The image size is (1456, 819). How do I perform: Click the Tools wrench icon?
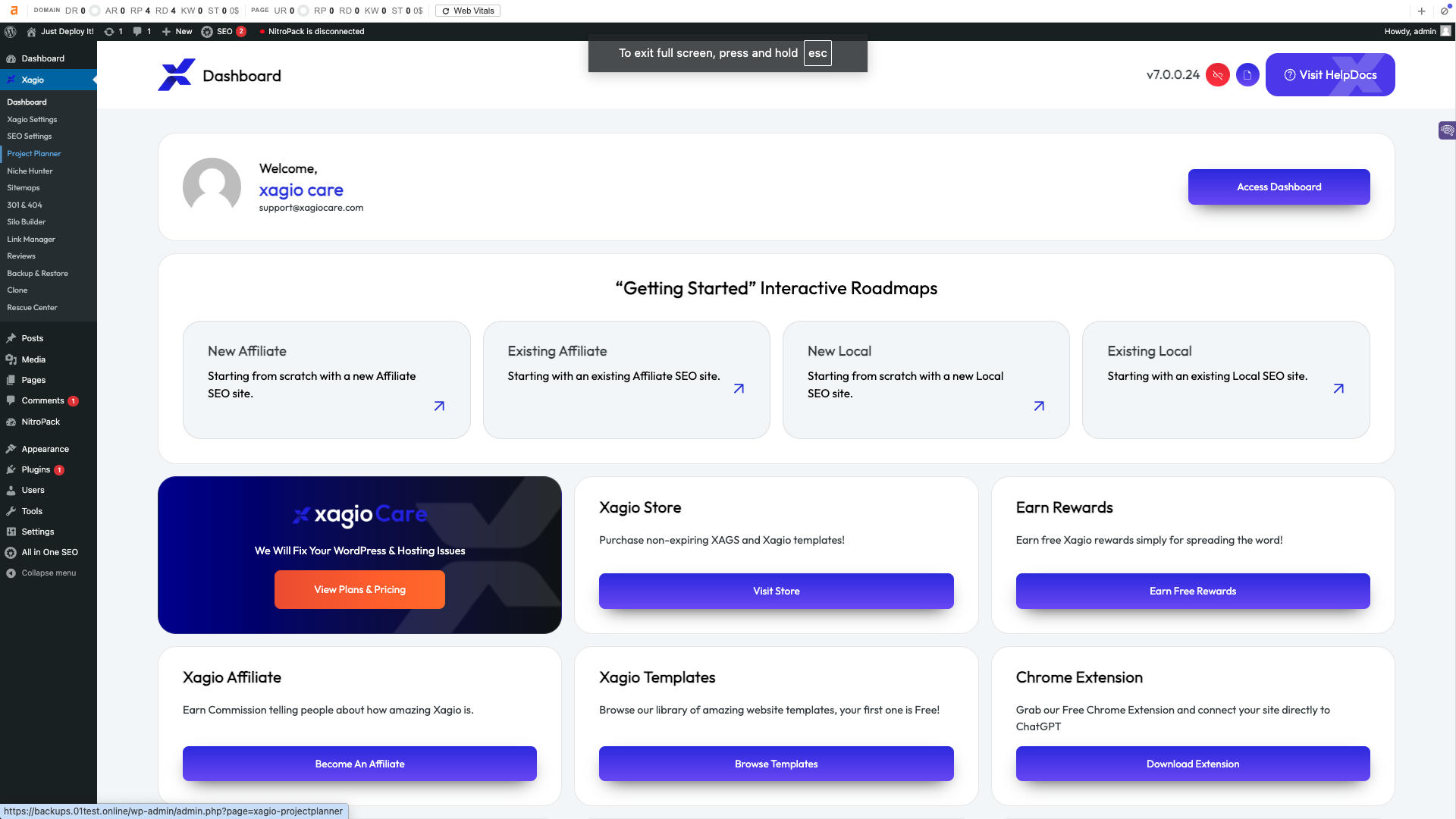click(11, 511)
